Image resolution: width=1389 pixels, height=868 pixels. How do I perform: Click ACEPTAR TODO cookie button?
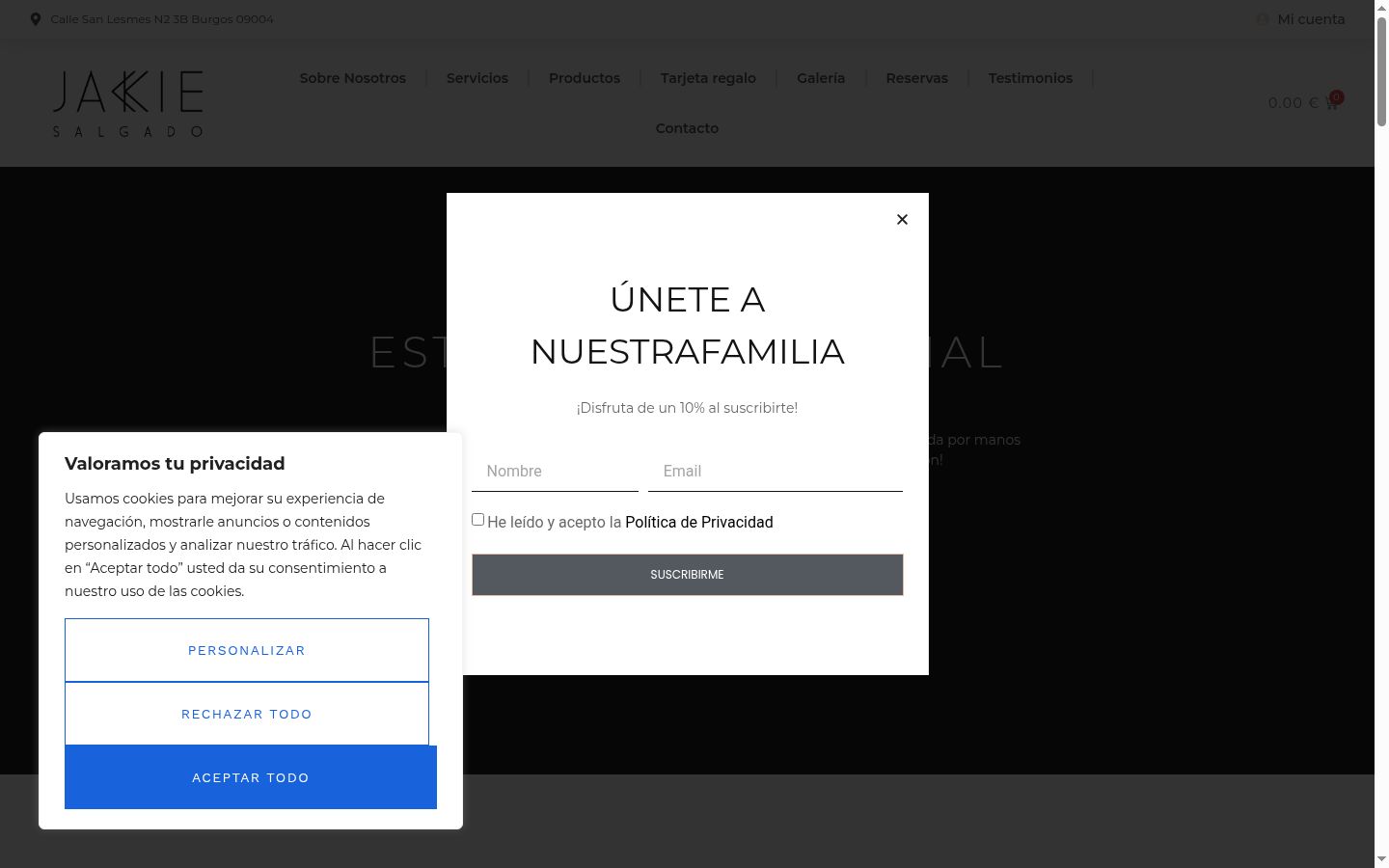[x=251, y=777]
